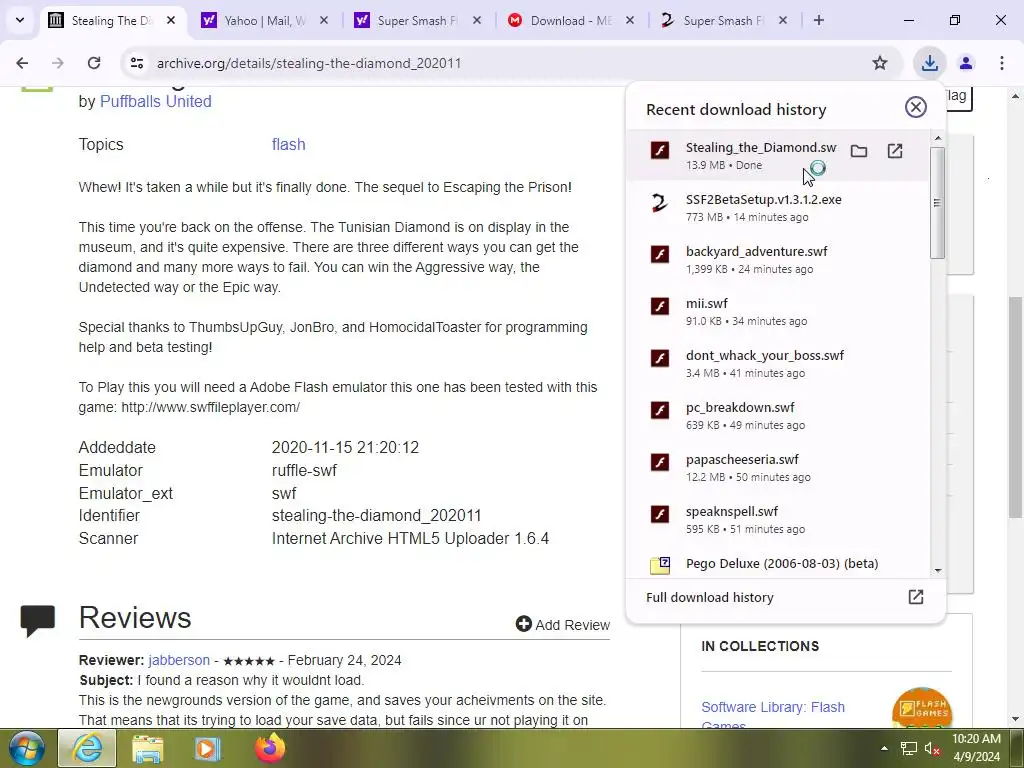Select dont_whack_your_boss.swf download entry
Viewport: 1024px width, 768px height.
777,363
